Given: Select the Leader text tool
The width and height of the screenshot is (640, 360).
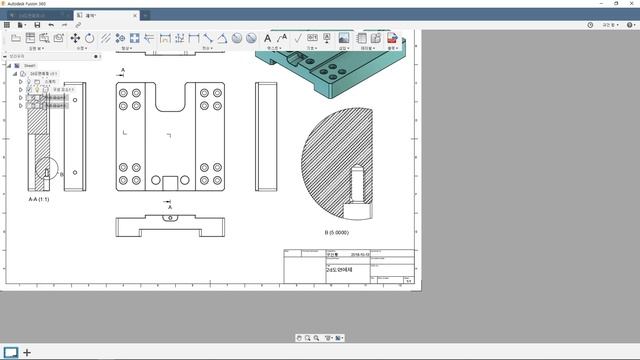Looking at the screenshot, I should 282,38.
